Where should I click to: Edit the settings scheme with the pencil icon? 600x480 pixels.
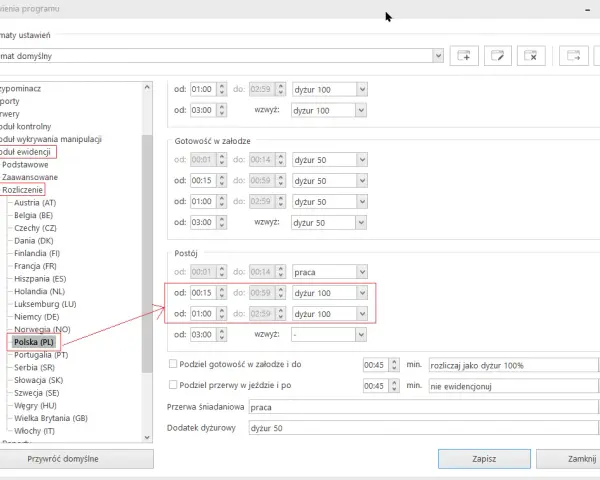pos(497,56)
